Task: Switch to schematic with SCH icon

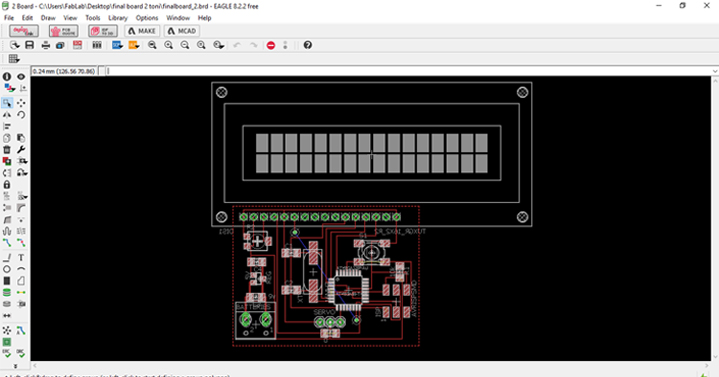Action: (77, 45)
